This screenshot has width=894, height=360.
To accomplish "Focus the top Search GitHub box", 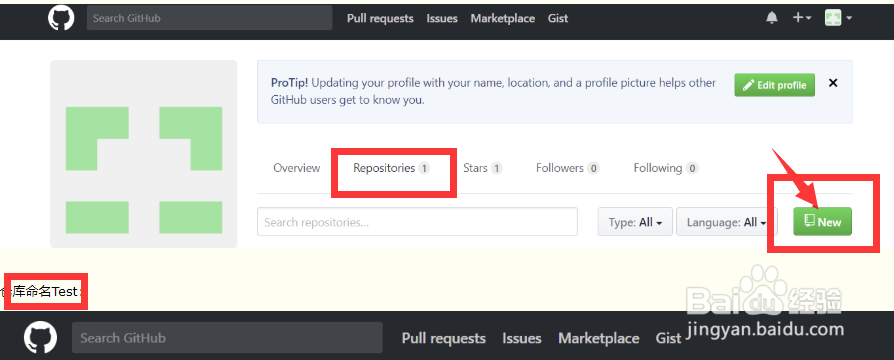I will tap(209, 18).
